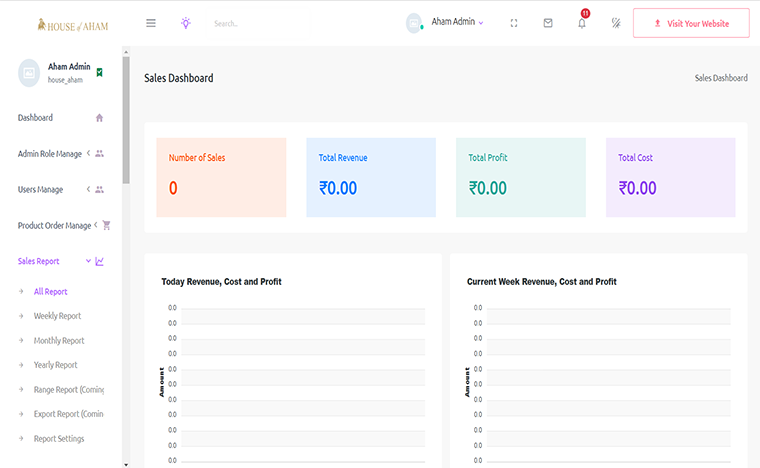Click the Visit Your Website button
Screen dimensions: 760x468
point(691,23)
